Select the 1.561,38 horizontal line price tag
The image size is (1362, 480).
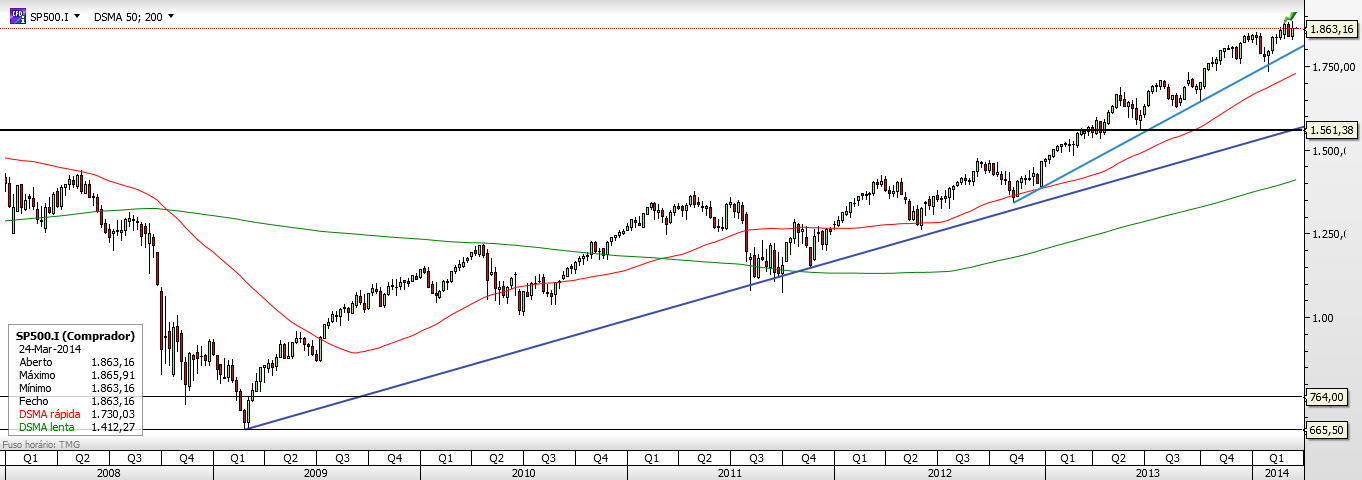point(1333,130)
